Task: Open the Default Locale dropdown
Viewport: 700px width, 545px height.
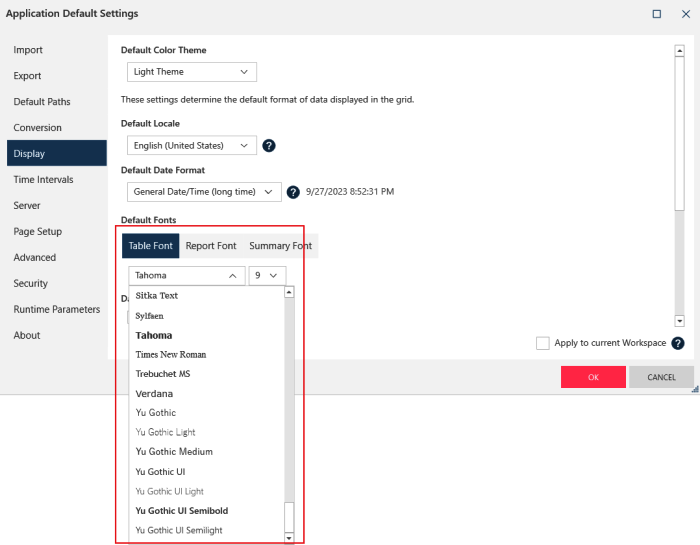Action: [192, 146]
